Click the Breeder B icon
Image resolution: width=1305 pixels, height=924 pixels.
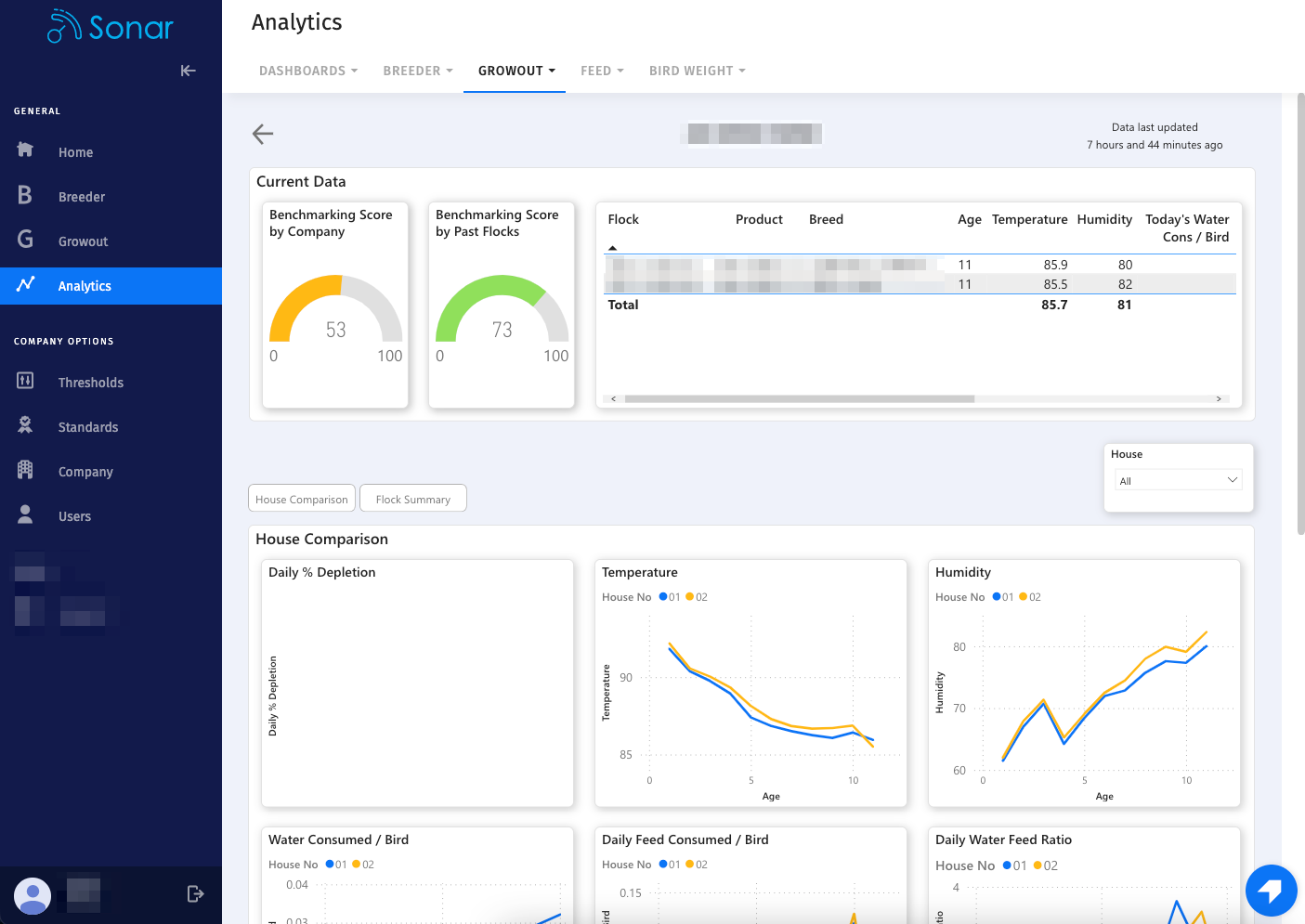tap(25, 195)
